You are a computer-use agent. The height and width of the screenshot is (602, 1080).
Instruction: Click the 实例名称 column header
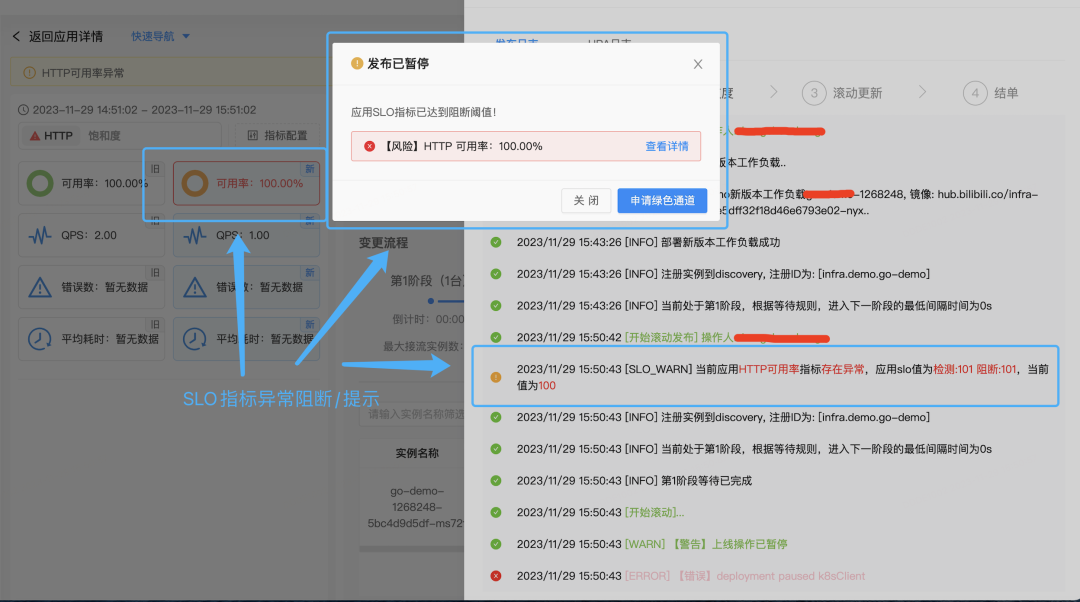pyautogui.click(x=417, y=453)
